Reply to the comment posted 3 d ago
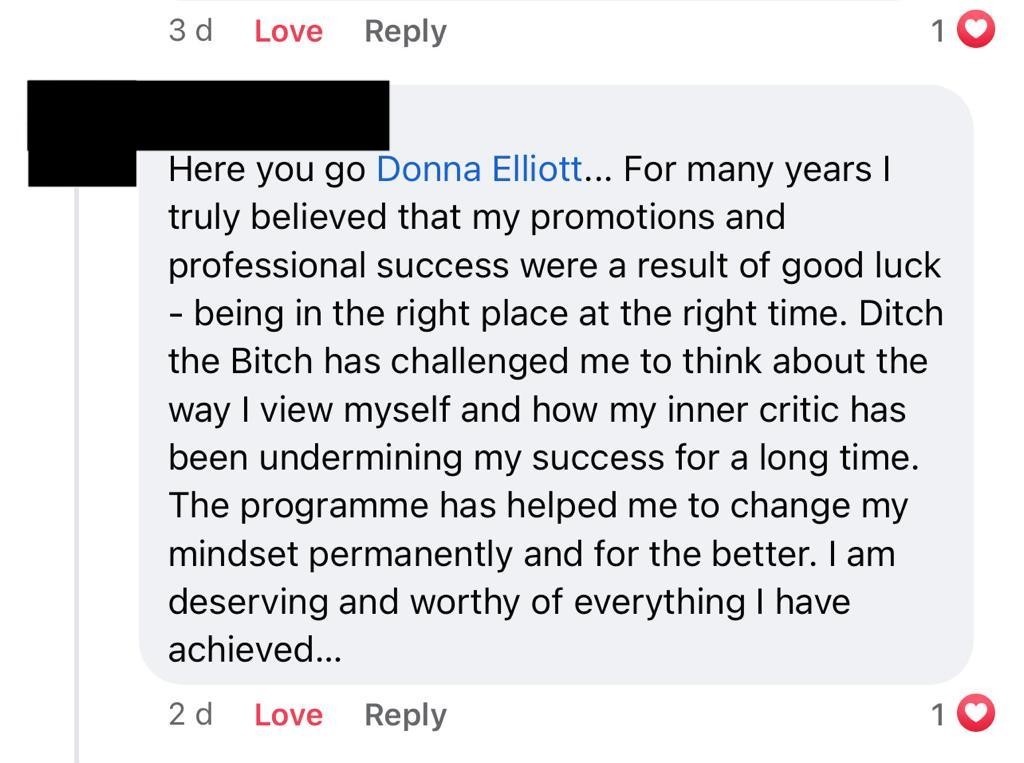 click(405, 31)
